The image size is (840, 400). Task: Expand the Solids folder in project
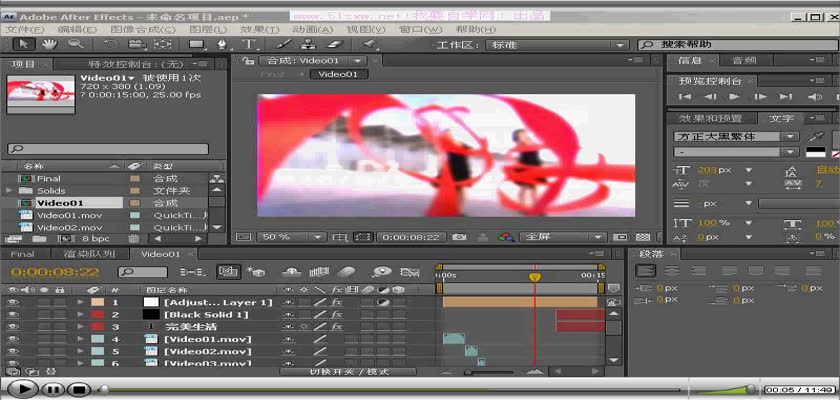point(9,191)
